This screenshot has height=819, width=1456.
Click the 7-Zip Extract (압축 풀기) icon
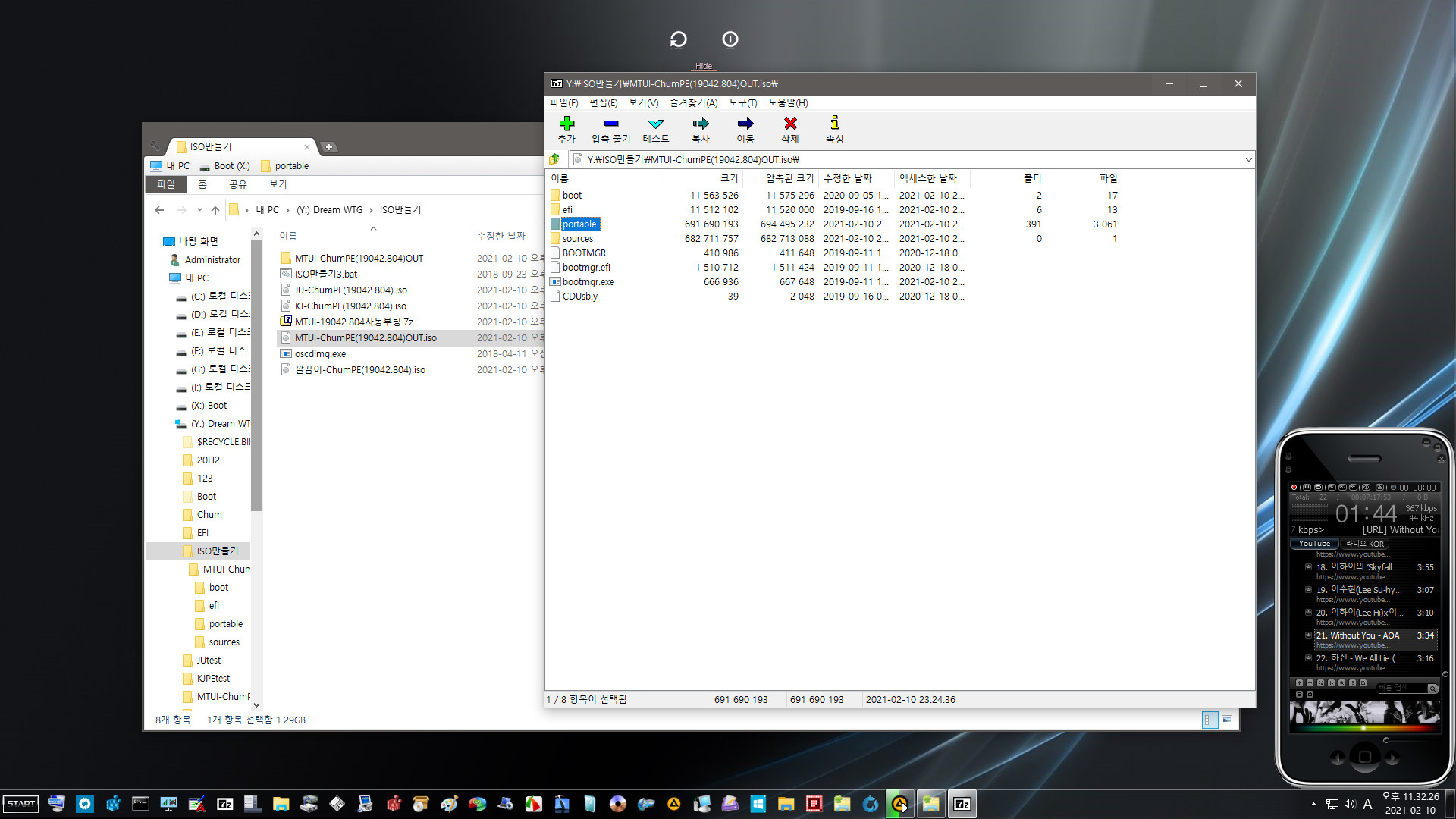[x=610, y=124]
